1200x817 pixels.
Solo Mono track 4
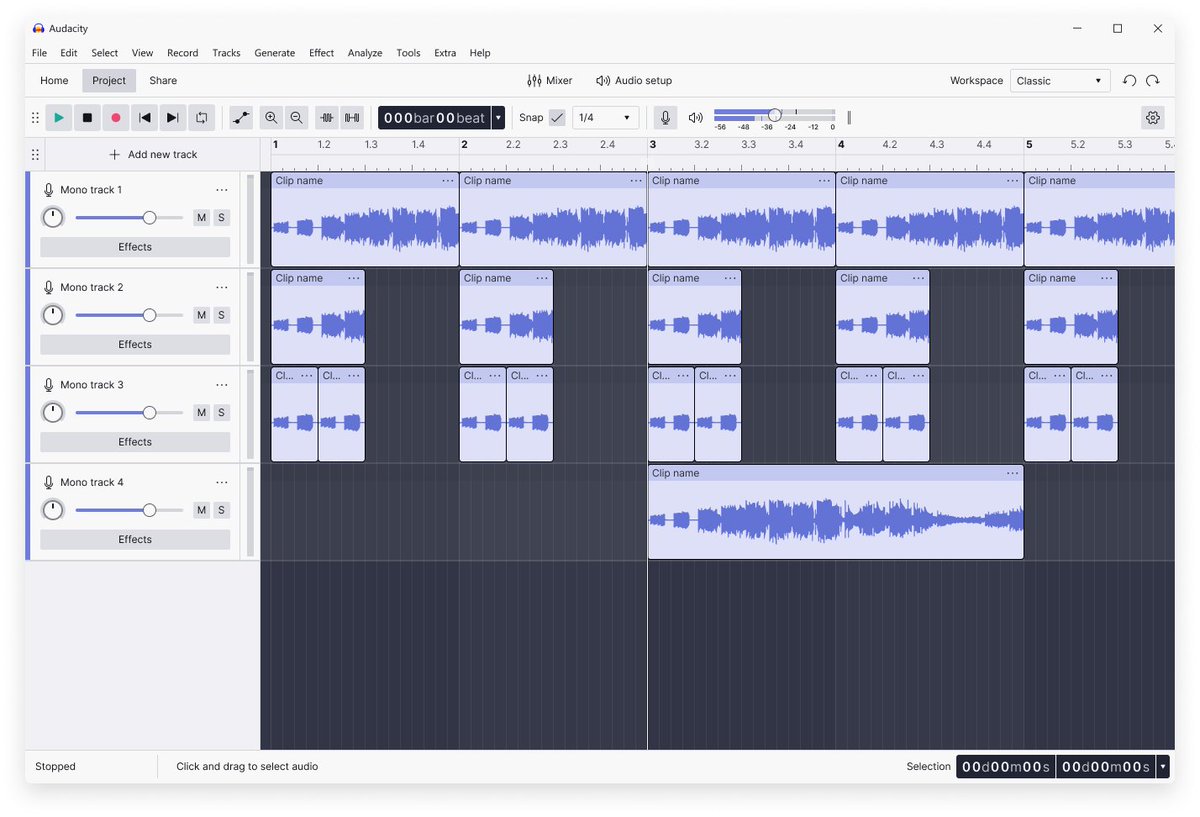click(221, 510)
